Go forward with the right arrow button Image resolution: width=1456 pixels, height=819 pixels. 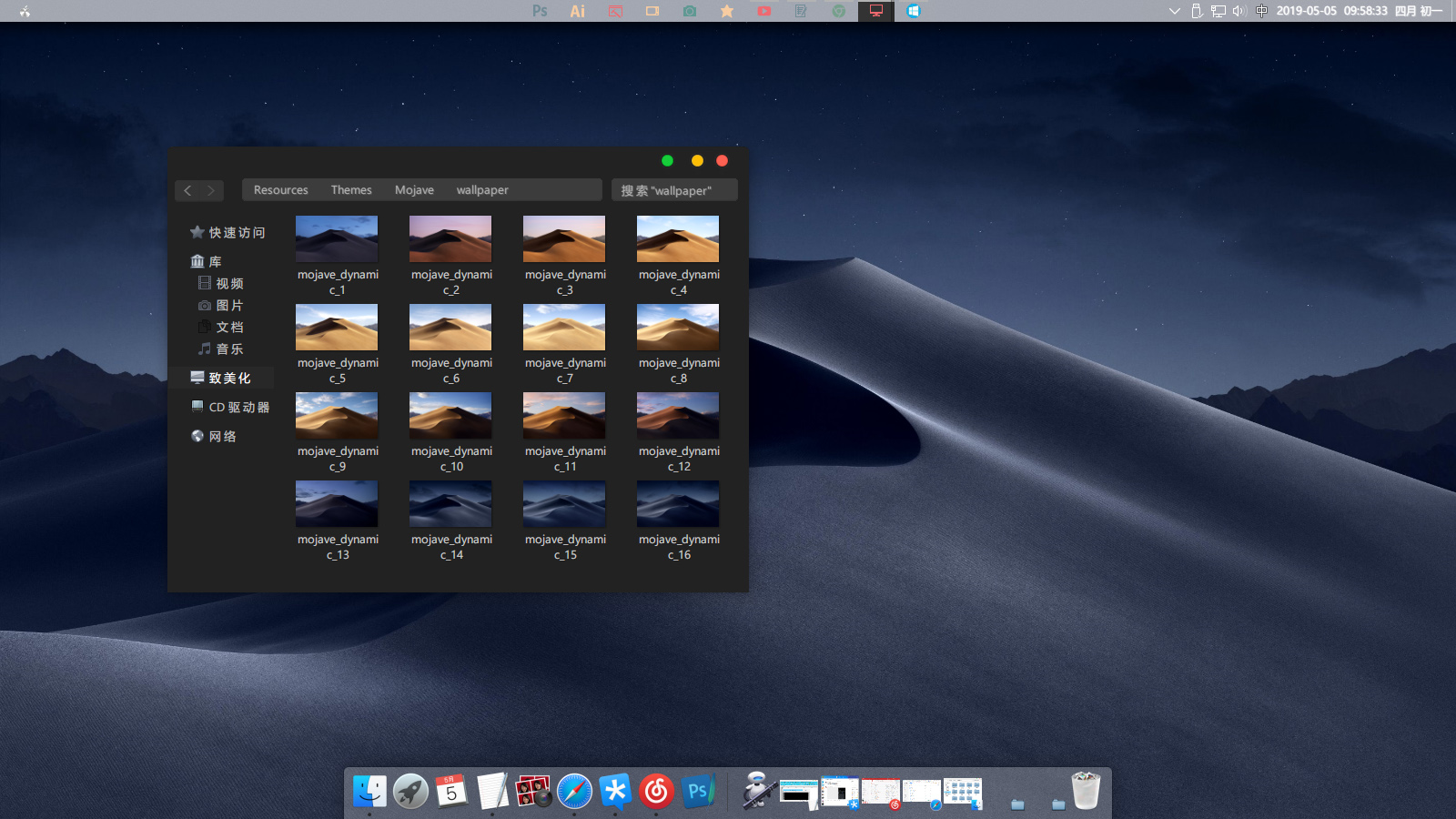[210, 190]
